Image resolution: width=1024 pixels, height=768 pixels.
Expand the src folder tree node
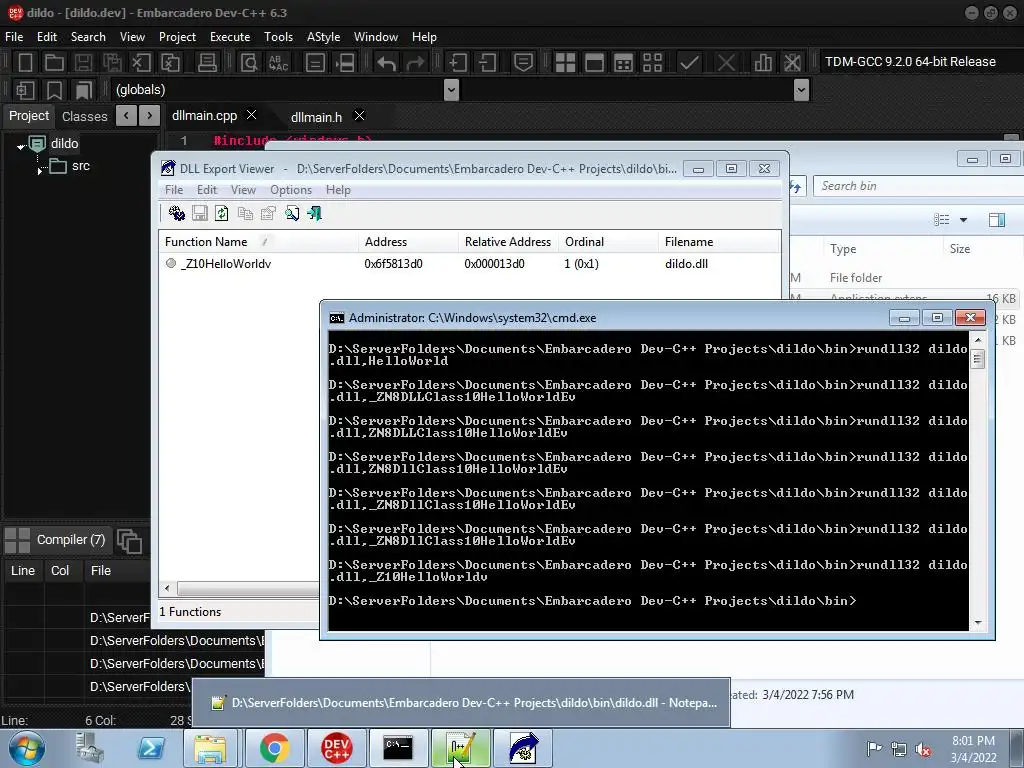point(40,170)
